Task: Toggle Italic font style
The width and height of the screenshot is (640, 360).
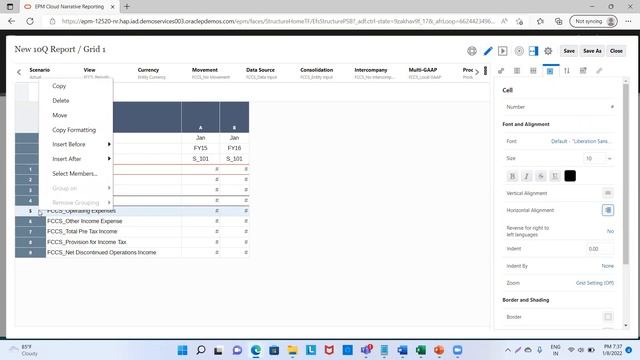Action: pos(527,176)
